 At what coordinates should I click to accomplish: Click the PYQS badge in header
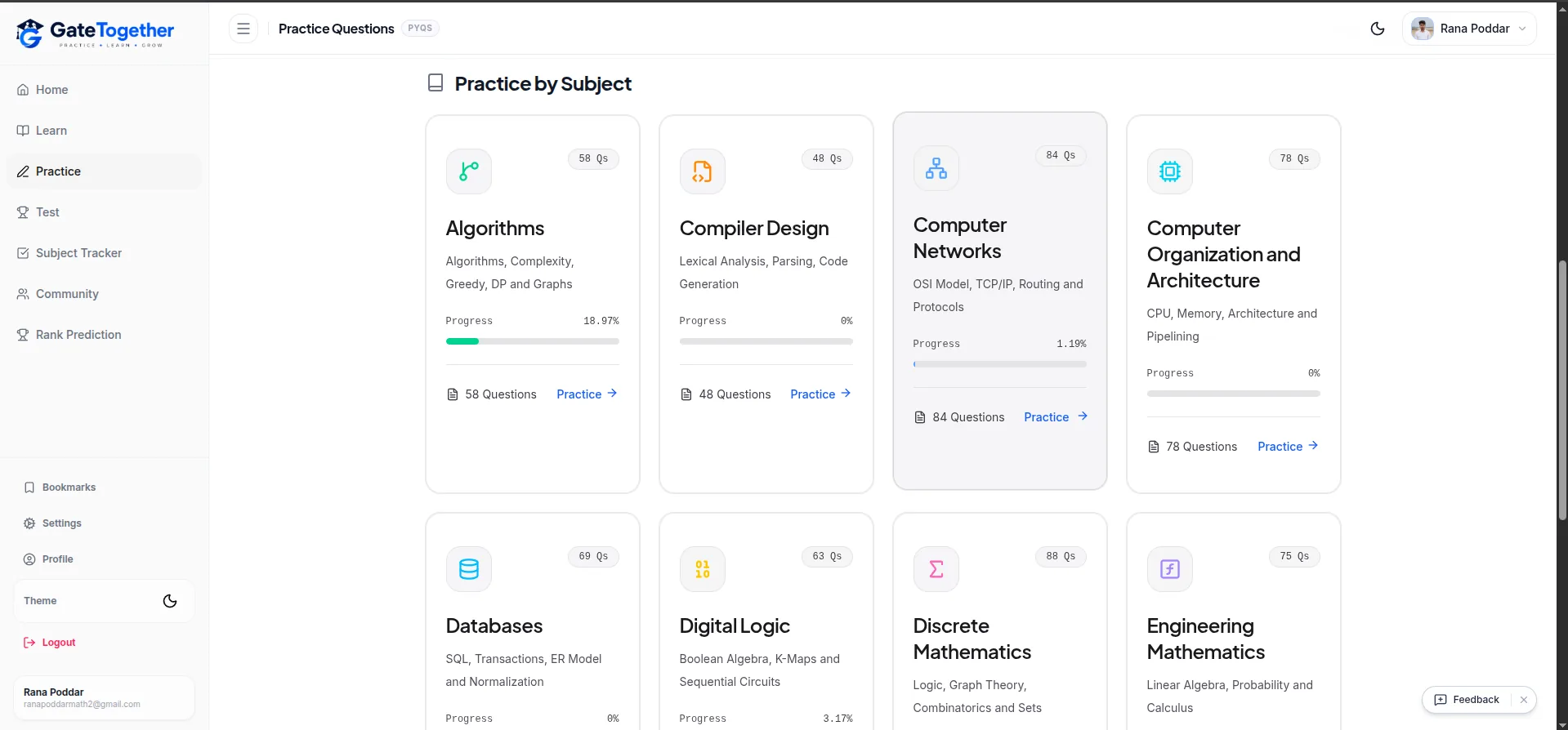[x=420, y=29]
